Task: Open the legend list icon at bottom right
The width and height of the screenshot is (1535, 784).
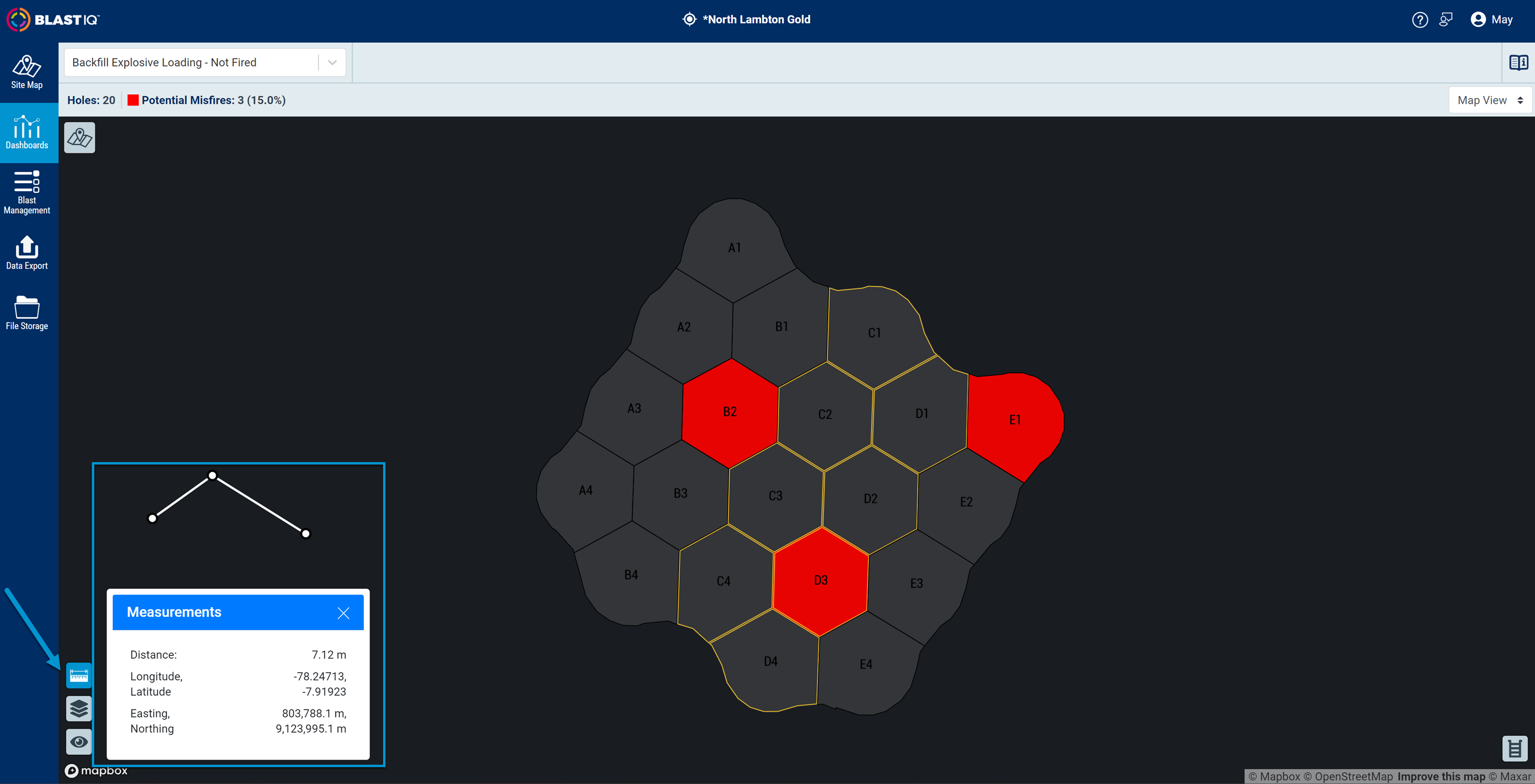Action: pos(1515,748)
